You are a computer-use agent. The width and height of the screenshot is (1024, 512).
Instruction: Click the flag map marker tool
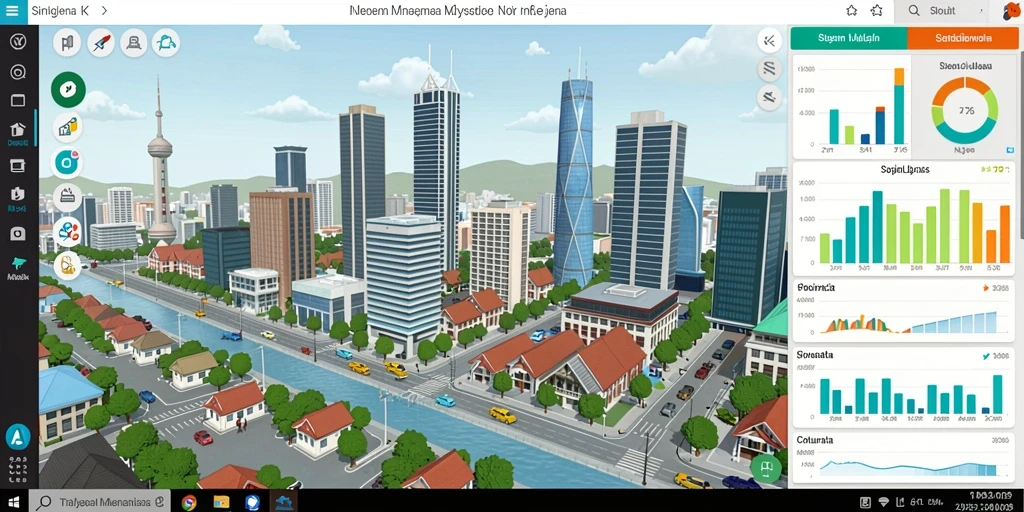coord(67,43)
